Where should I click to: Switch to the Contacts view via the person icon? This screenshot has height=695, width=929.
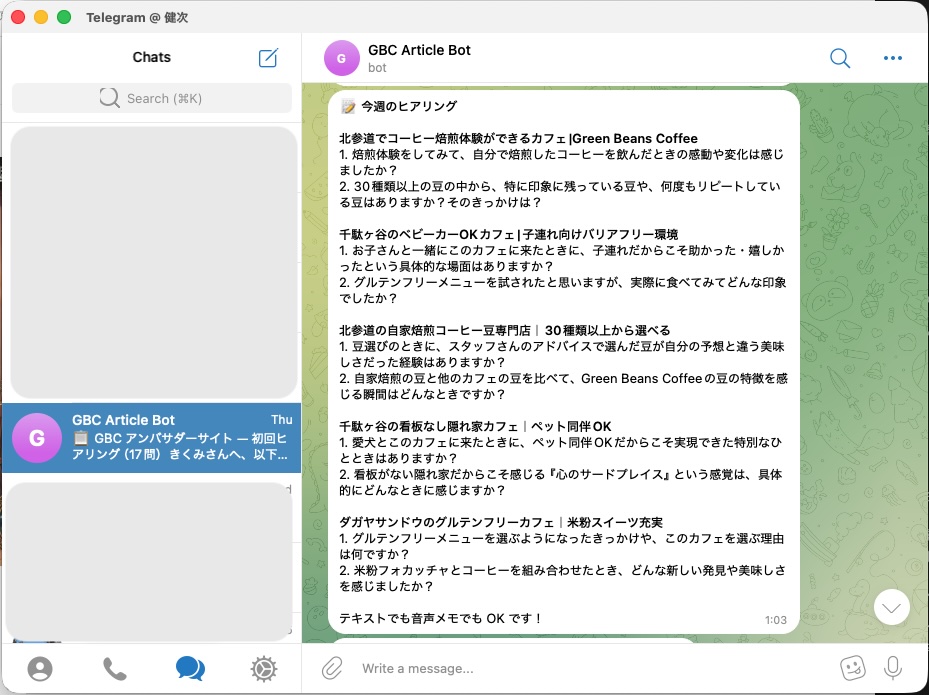pyautogui.click(x=39, y=668)
